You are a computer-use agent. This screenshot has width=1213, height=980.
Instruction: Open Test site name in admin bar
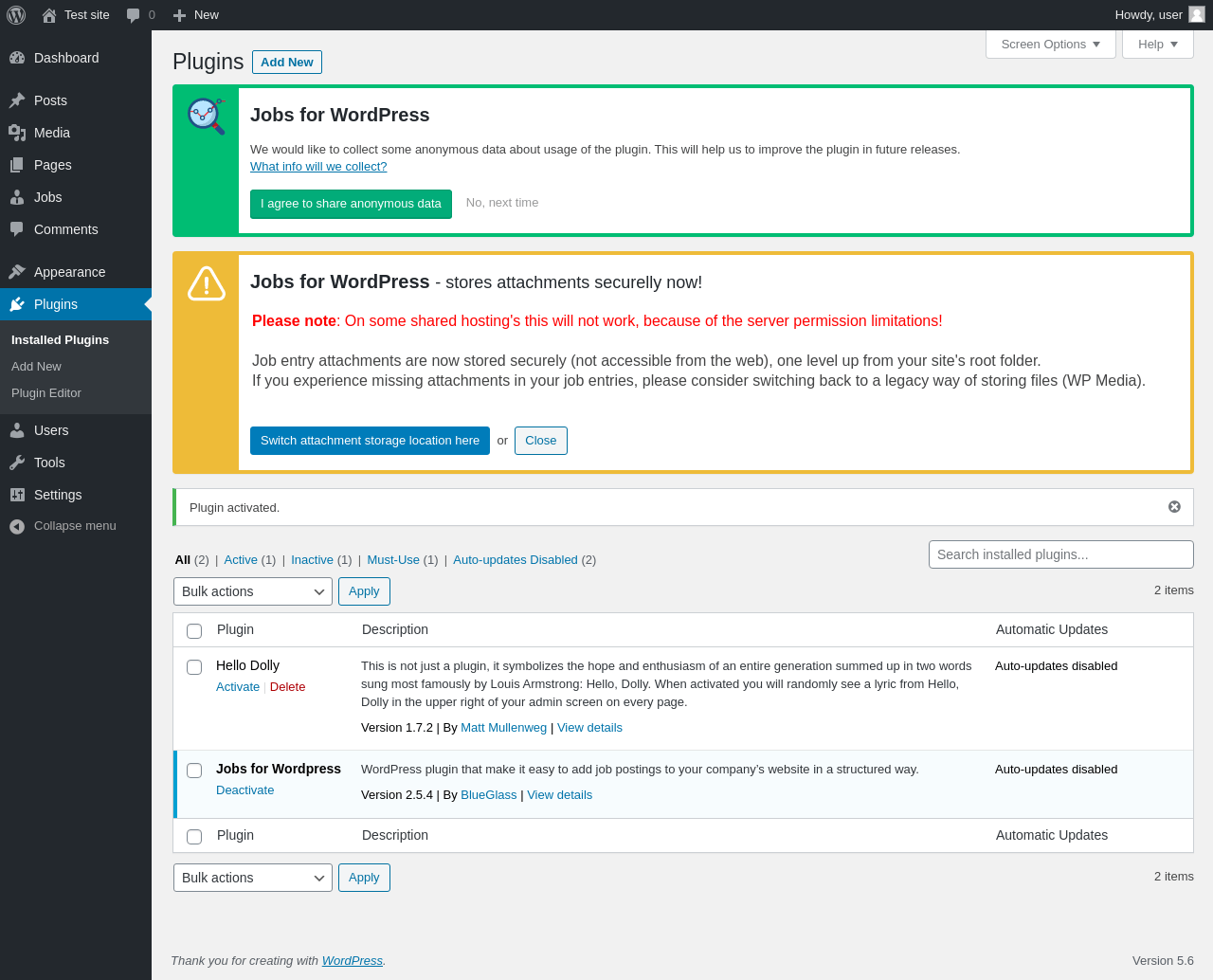click(x=87, y=15)
